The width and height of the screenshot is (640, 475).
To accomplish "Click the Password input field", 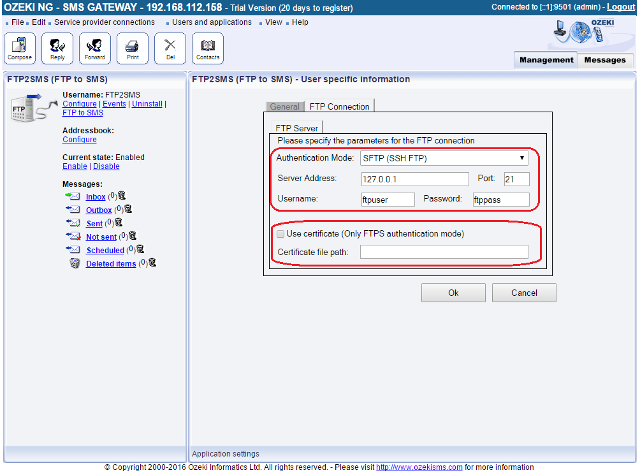I will point(501,200).
